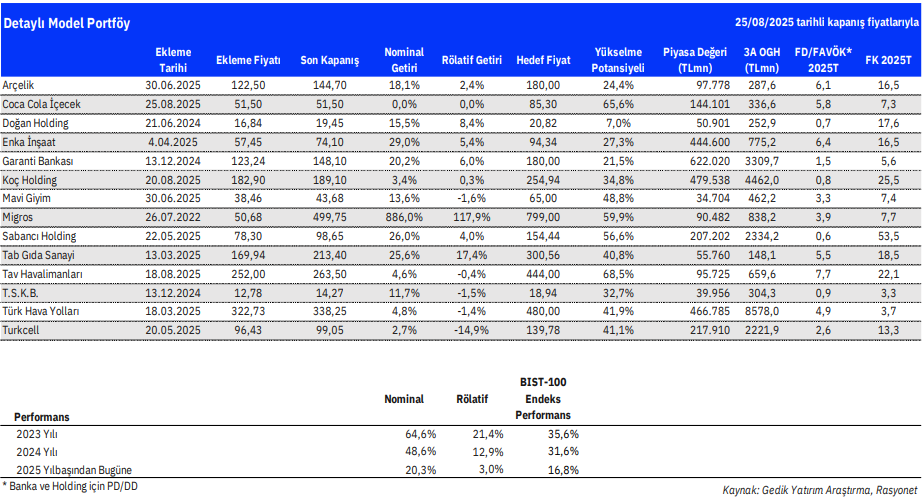Viewport: 923px width, 504px height.
Task: Click the Banka ve Holding footnote text
Action: pyautogui.click(x=73, y=486)
